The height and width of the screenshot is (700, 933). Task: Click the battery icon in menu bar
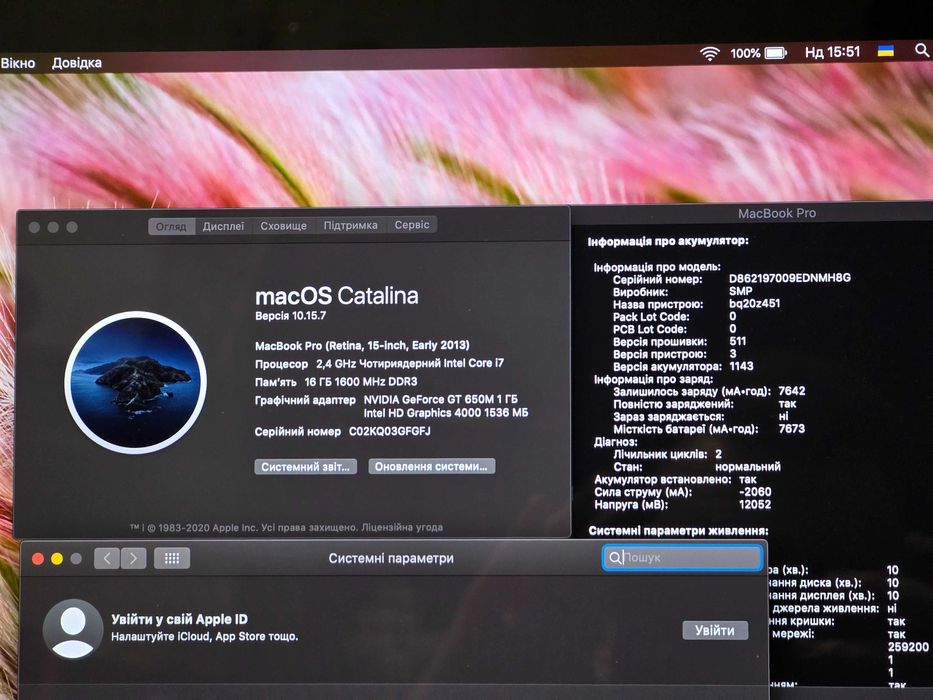[776, 53]
